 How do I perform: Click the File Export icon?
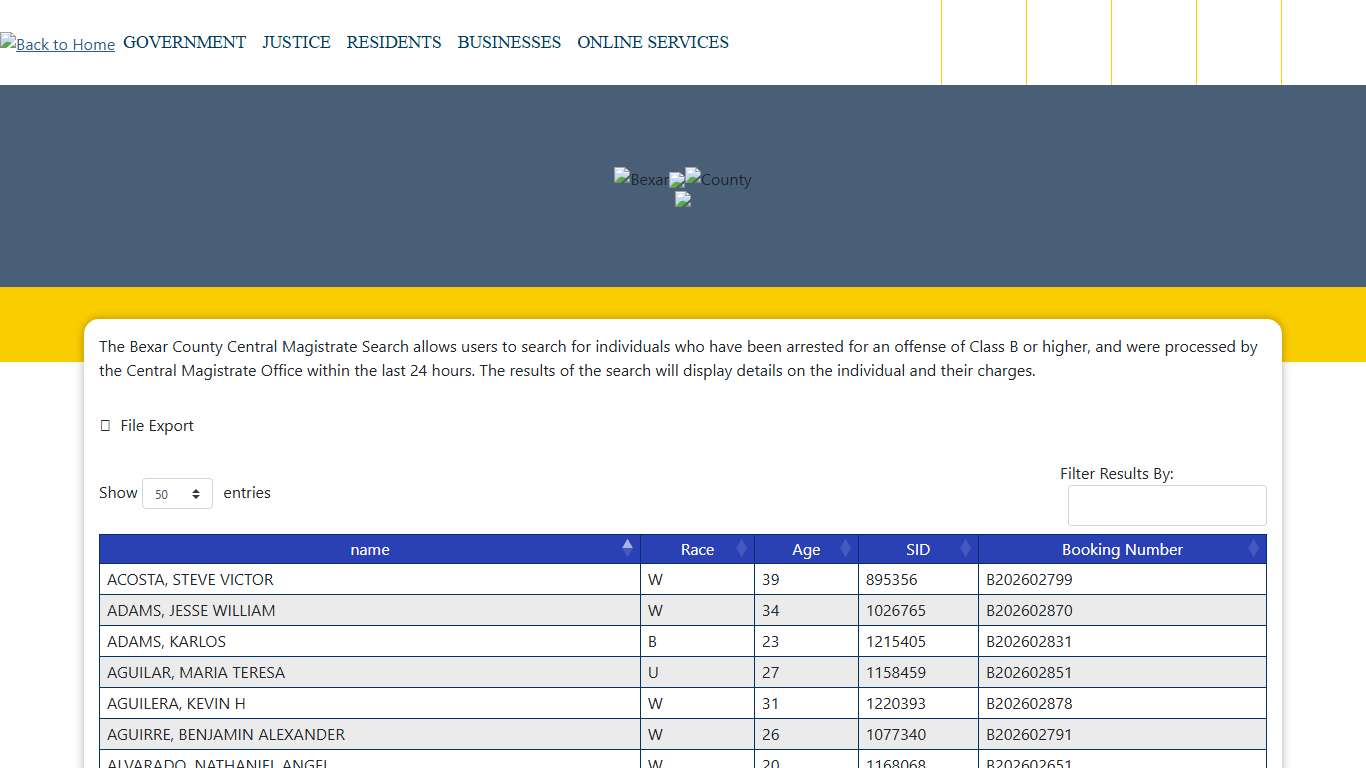105,425
